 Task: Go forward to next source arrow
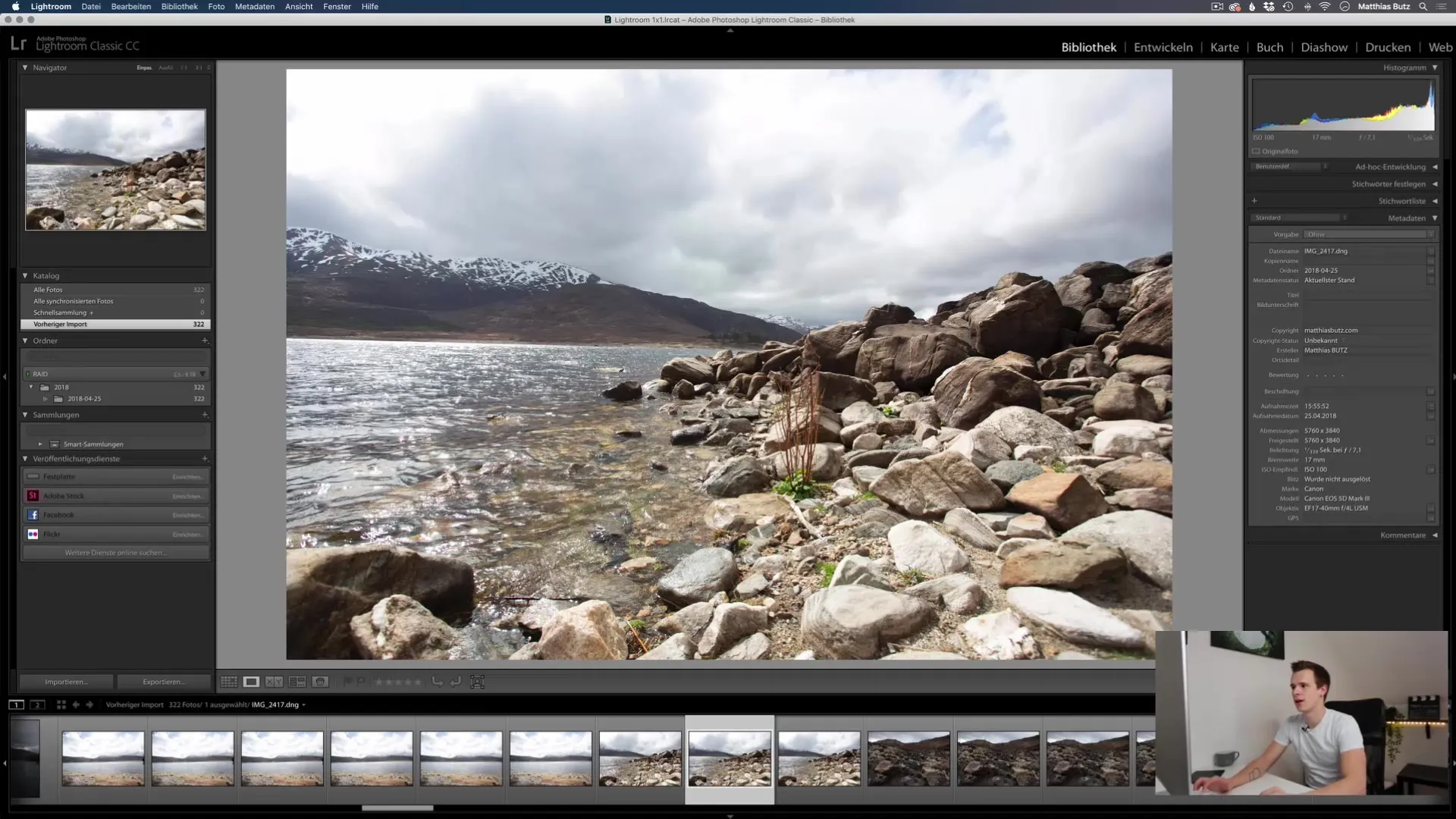89,704
